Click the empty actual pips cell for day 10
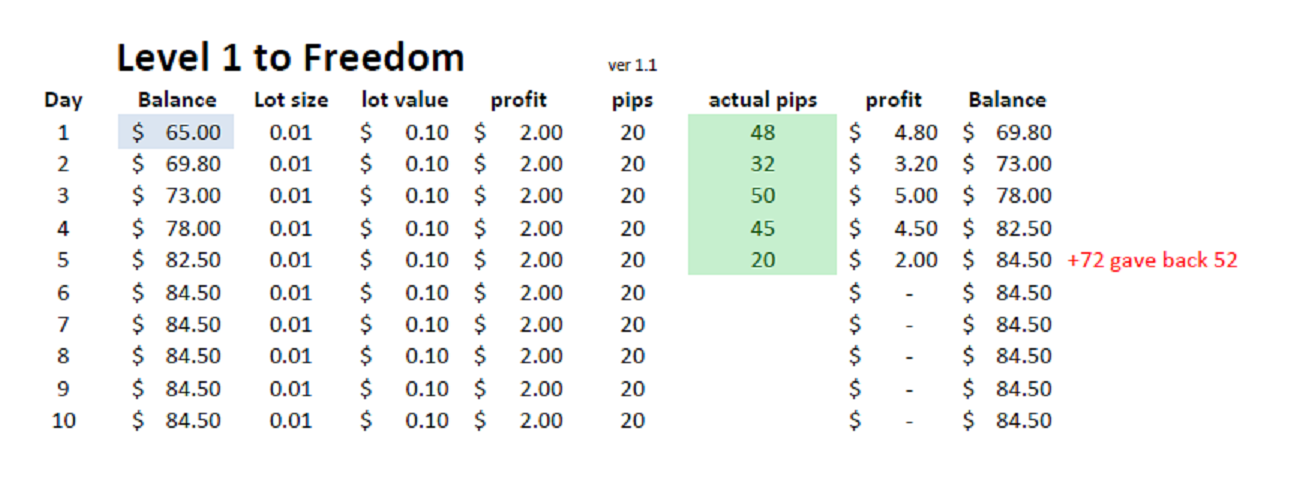The width and height of the screenshot is (1315, 501). tap(762, 421)
